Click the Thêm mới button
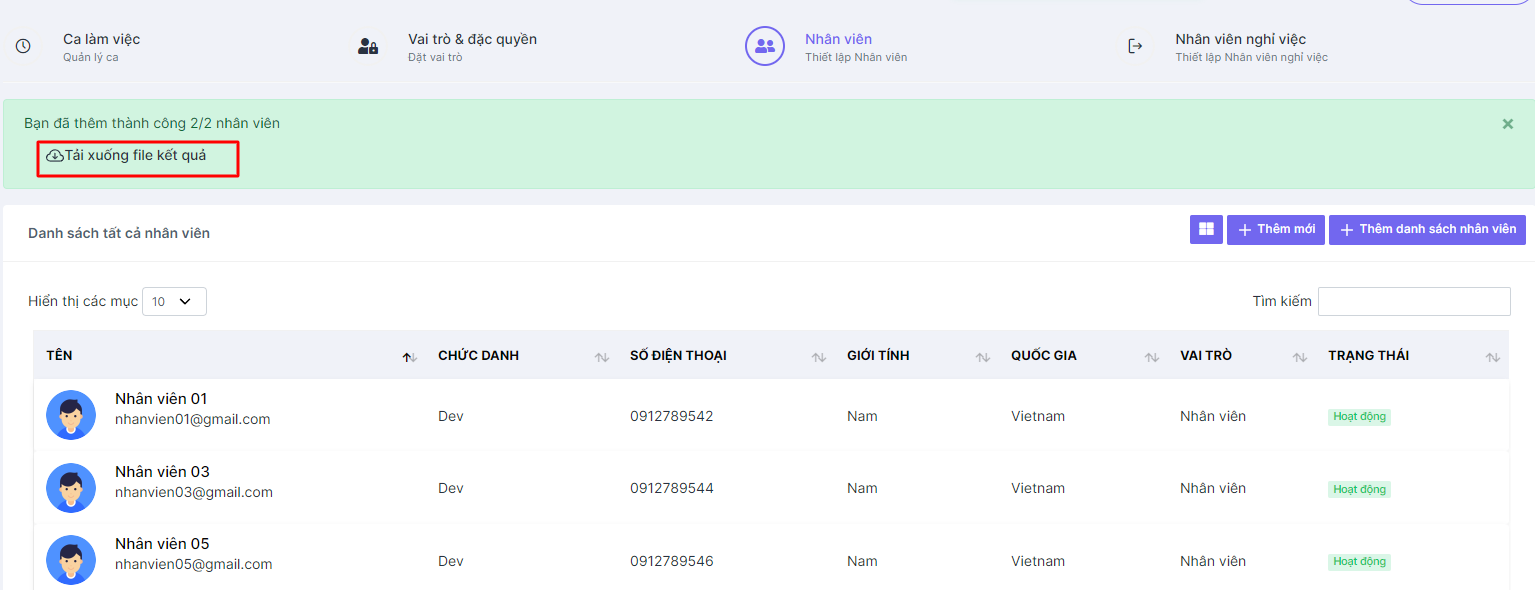This screenshot has width=1535, height=590. [x=1275, y=230]
